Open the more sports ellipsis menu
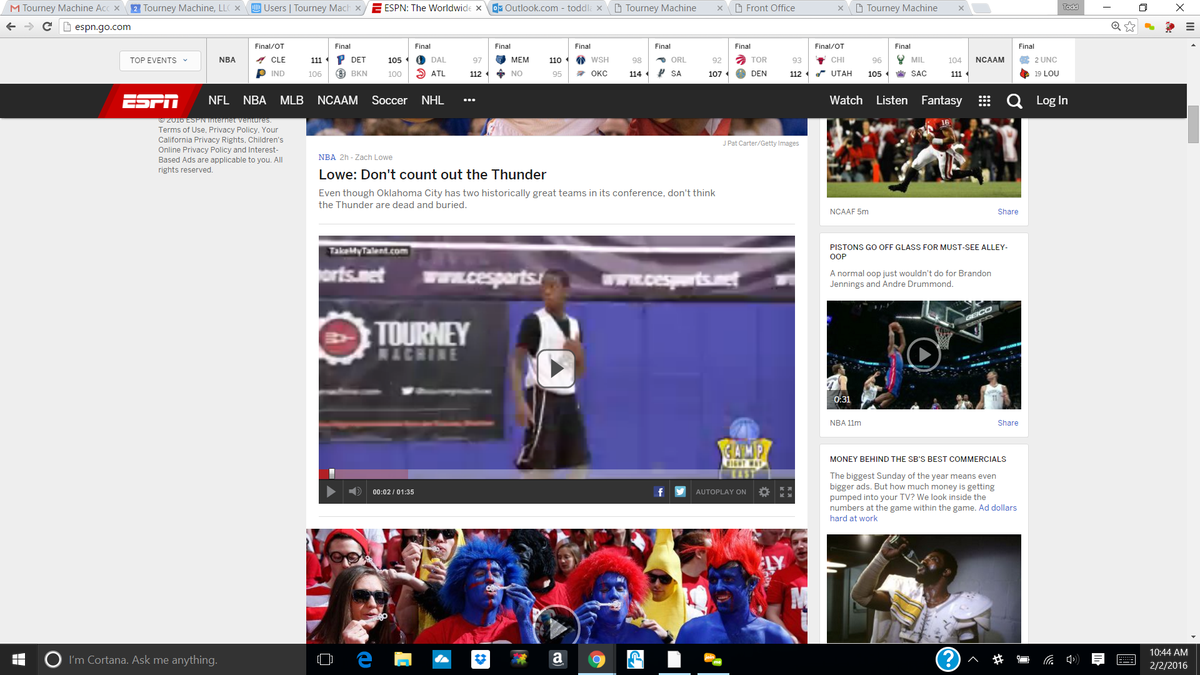The height and width of the screenshot is (675, 1200). tap(469, 100)
